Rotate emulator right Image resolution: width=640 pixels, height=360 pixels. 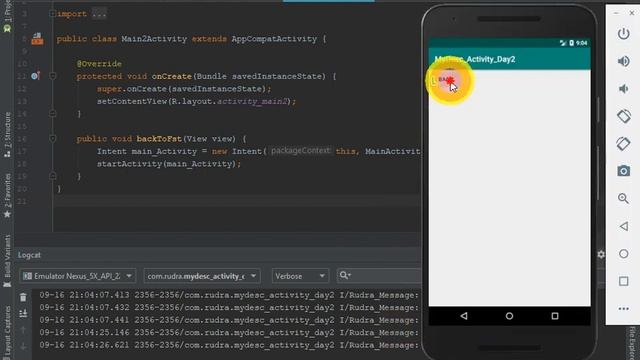pos(623,144)
